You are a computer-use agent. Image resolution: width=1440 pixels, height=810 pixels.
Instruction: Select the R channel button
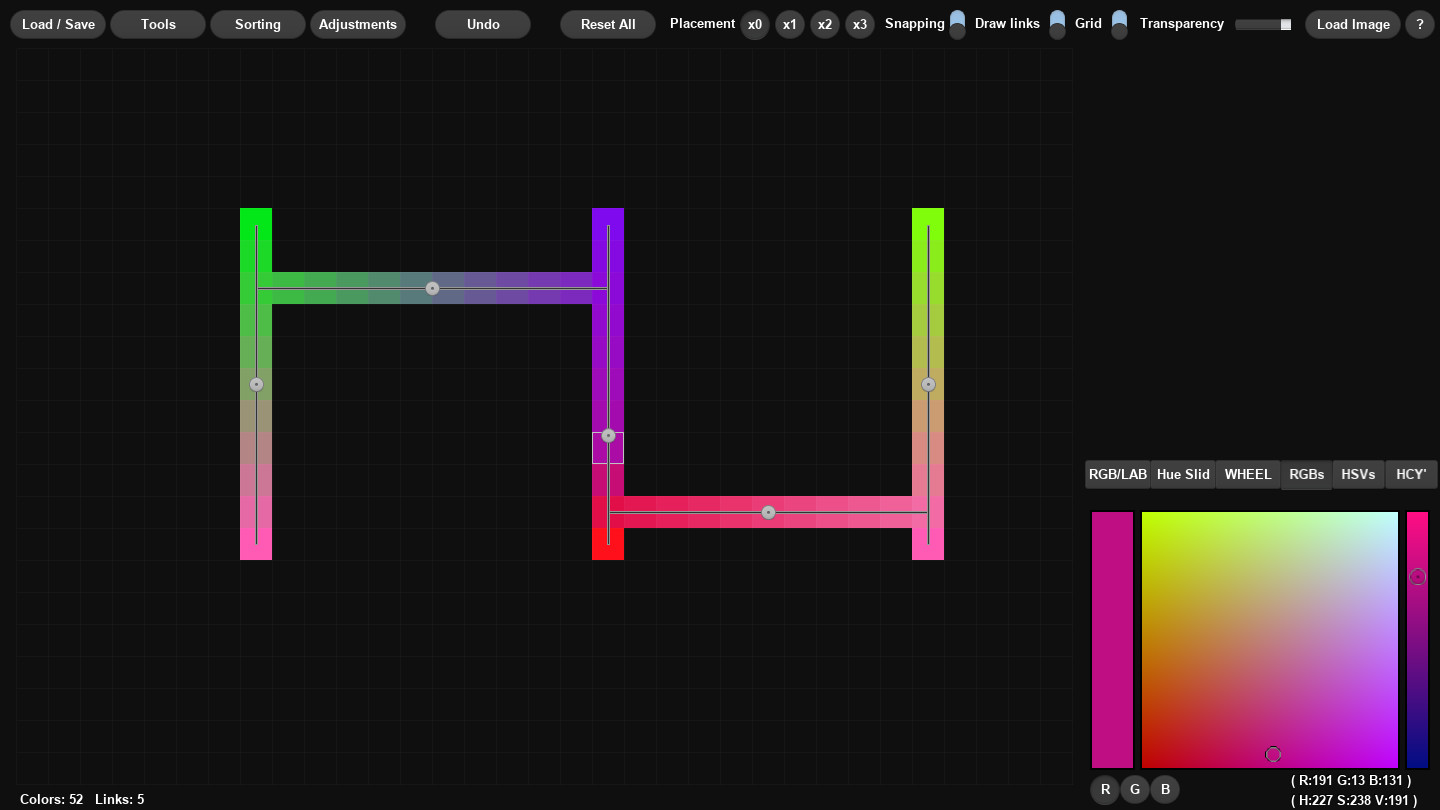click(x=1105, y=789)
